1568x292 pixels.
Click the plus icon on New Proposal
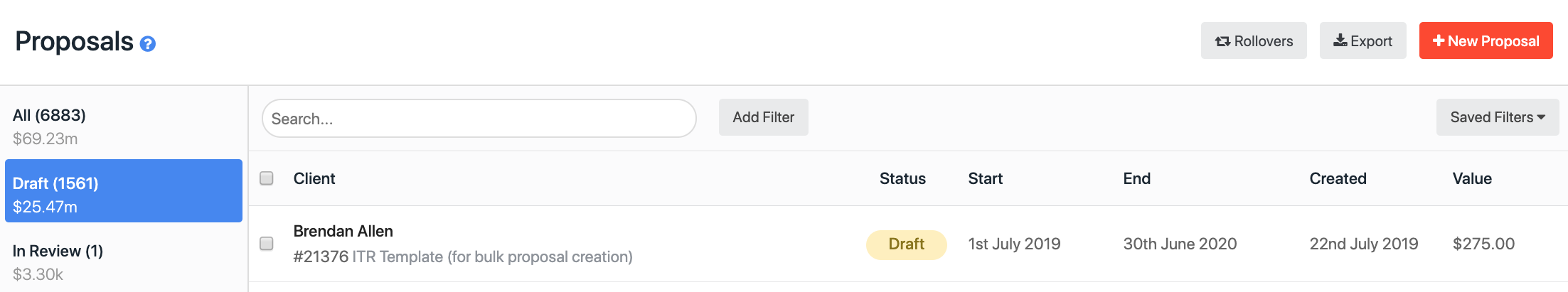pos(1439,41)
